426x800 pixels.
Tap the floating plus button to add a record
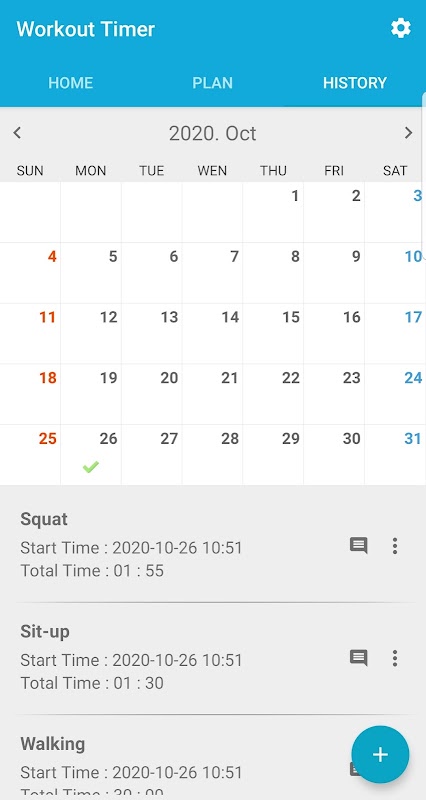(380, 755)
